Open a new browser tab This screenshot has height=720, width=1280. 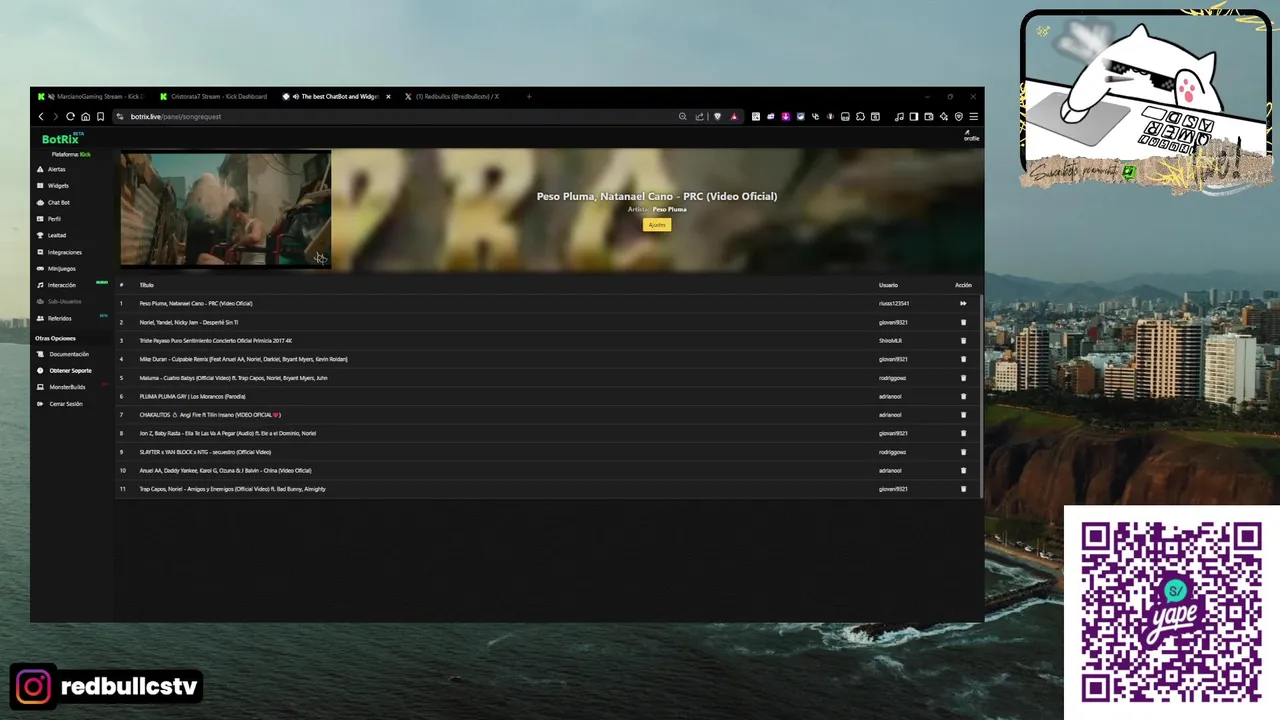(529, 97)
